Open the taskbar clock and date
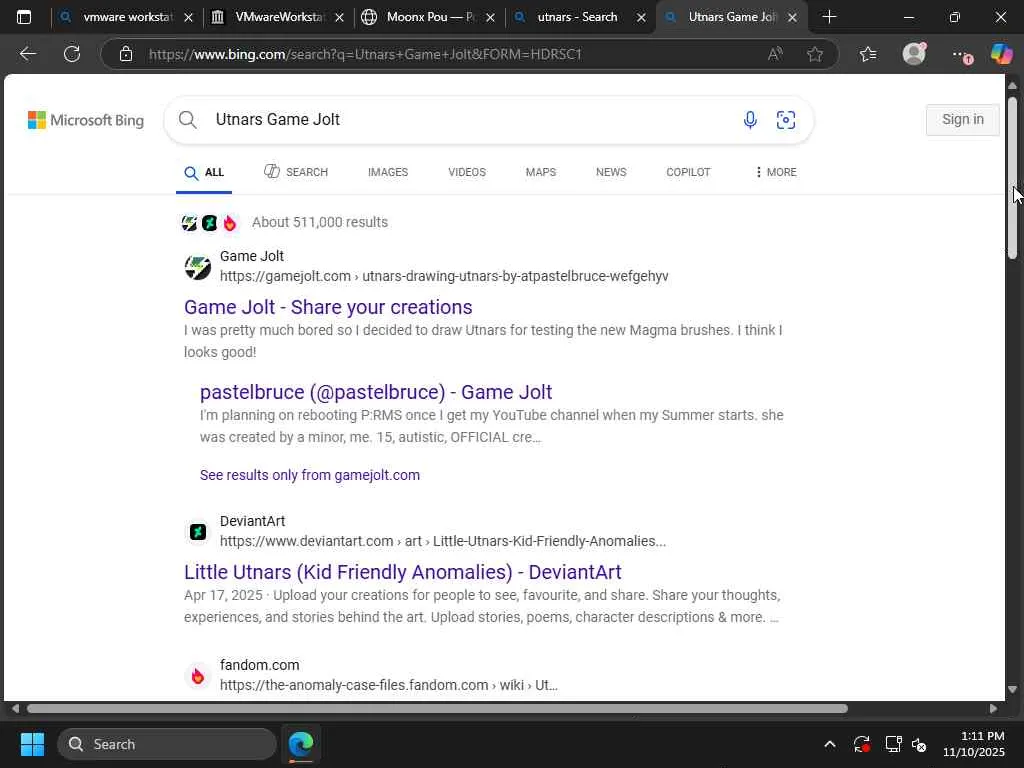 974,744
